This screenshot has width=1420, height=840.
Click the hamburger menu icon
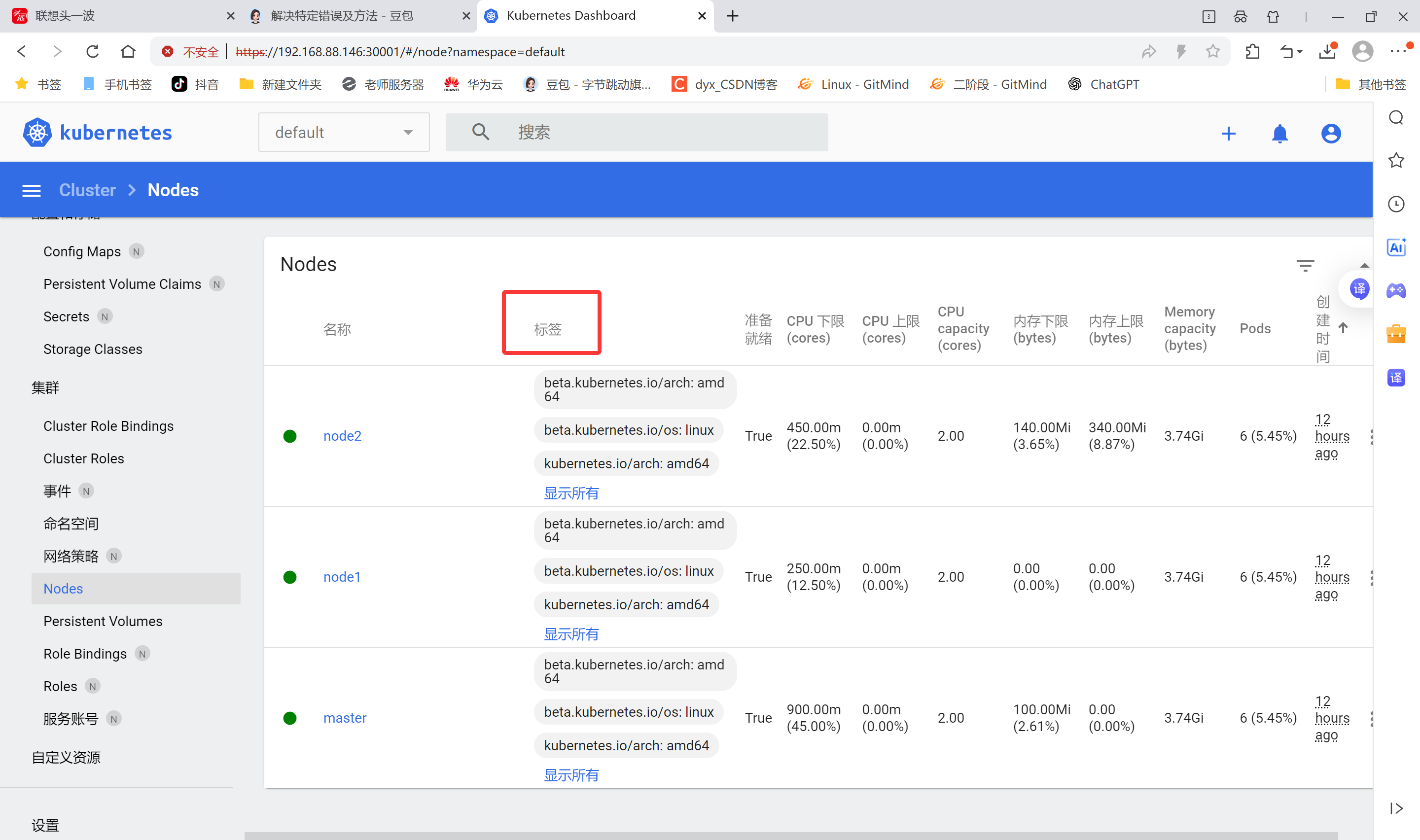click(31, 191)
